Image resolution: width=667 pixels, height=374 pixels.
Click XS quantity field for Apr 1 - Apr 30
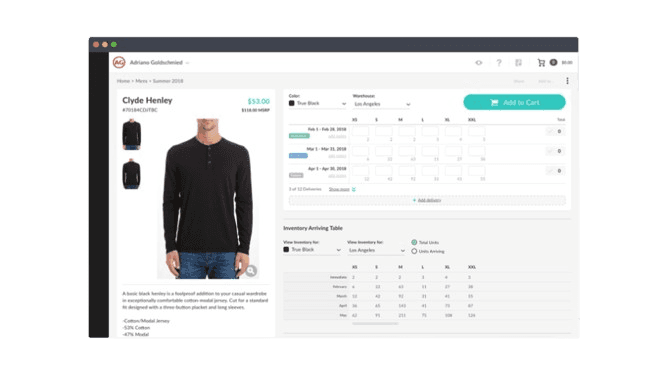click(360, 171)
